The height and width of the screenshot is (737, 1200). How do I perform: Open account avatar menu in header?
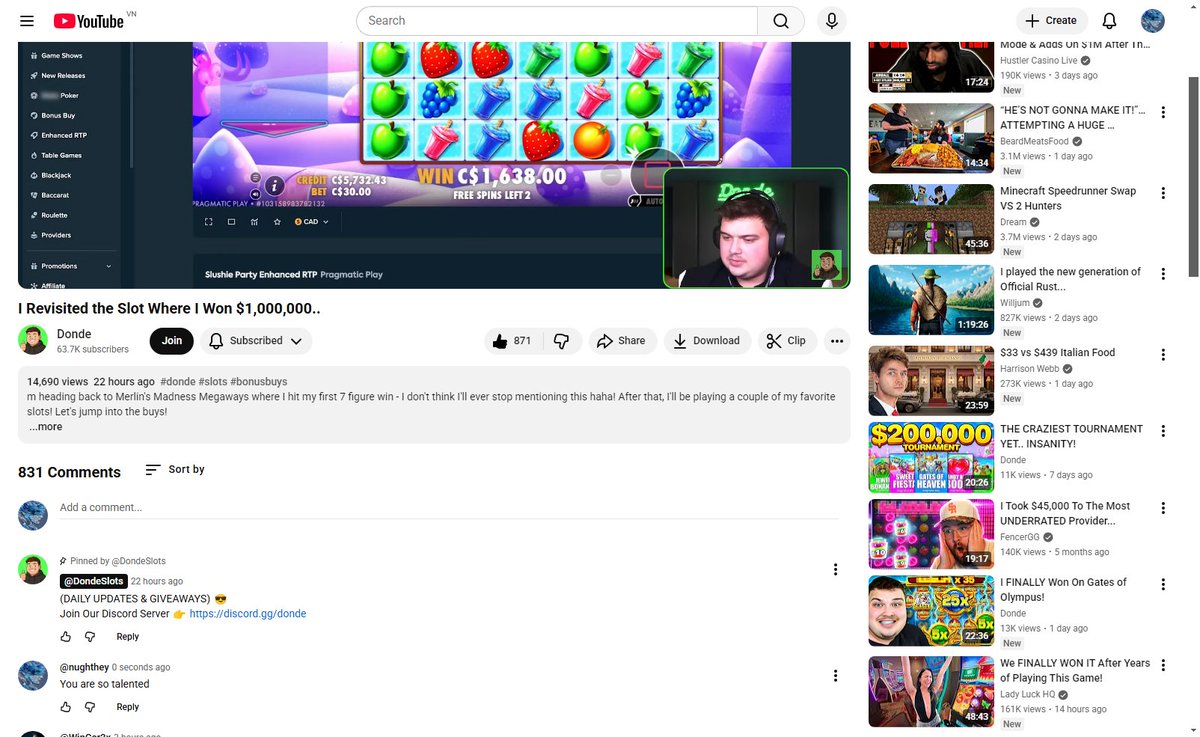1153,21
